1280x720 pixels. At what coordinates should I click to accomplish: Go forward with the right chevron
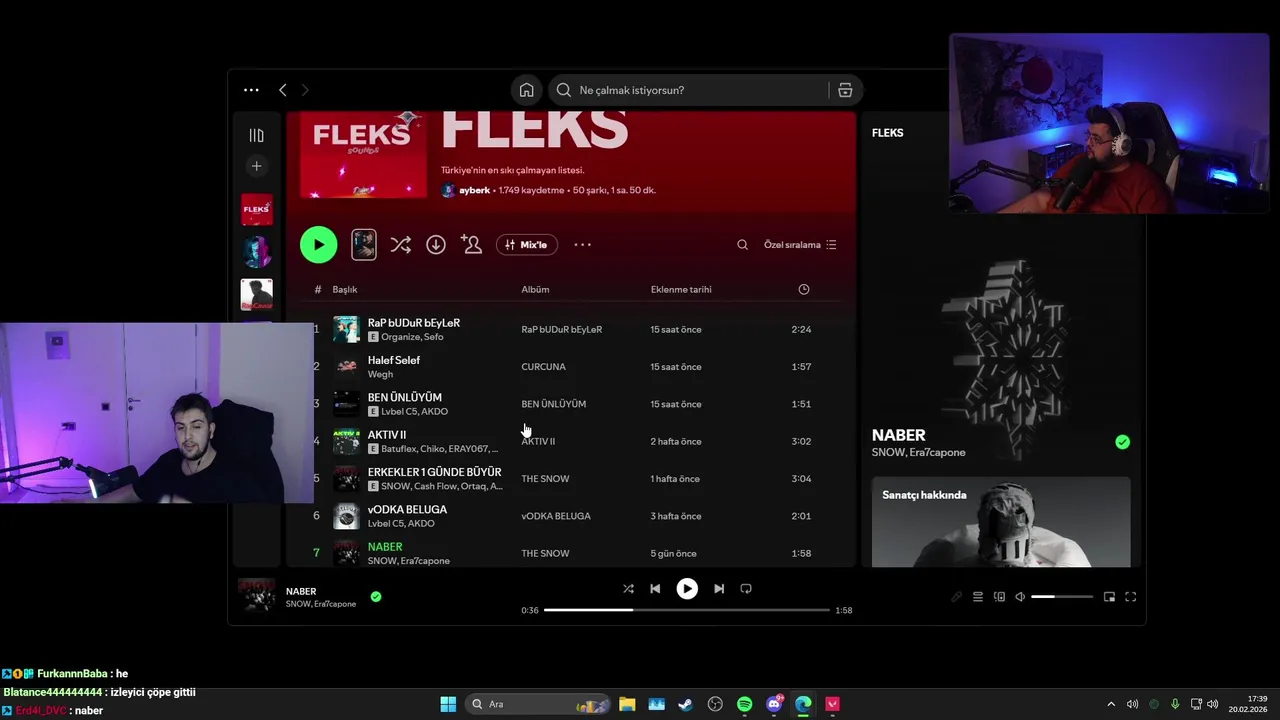pyautogui.click(x=305, y=90)
